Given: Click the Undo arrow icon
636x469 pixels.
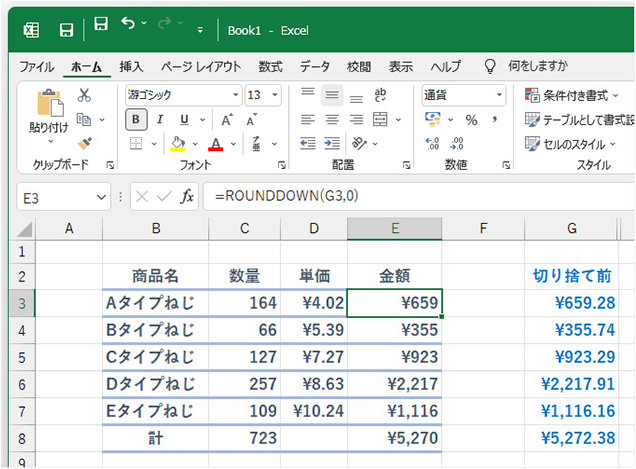Looking at the screenshot, I should tap(128, 24).
